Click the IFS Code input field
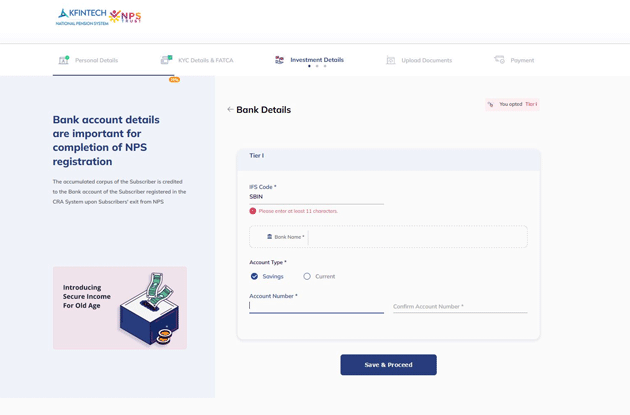Image resolution: width=630 pixels, height=415 pixels. tap(316, 197)
